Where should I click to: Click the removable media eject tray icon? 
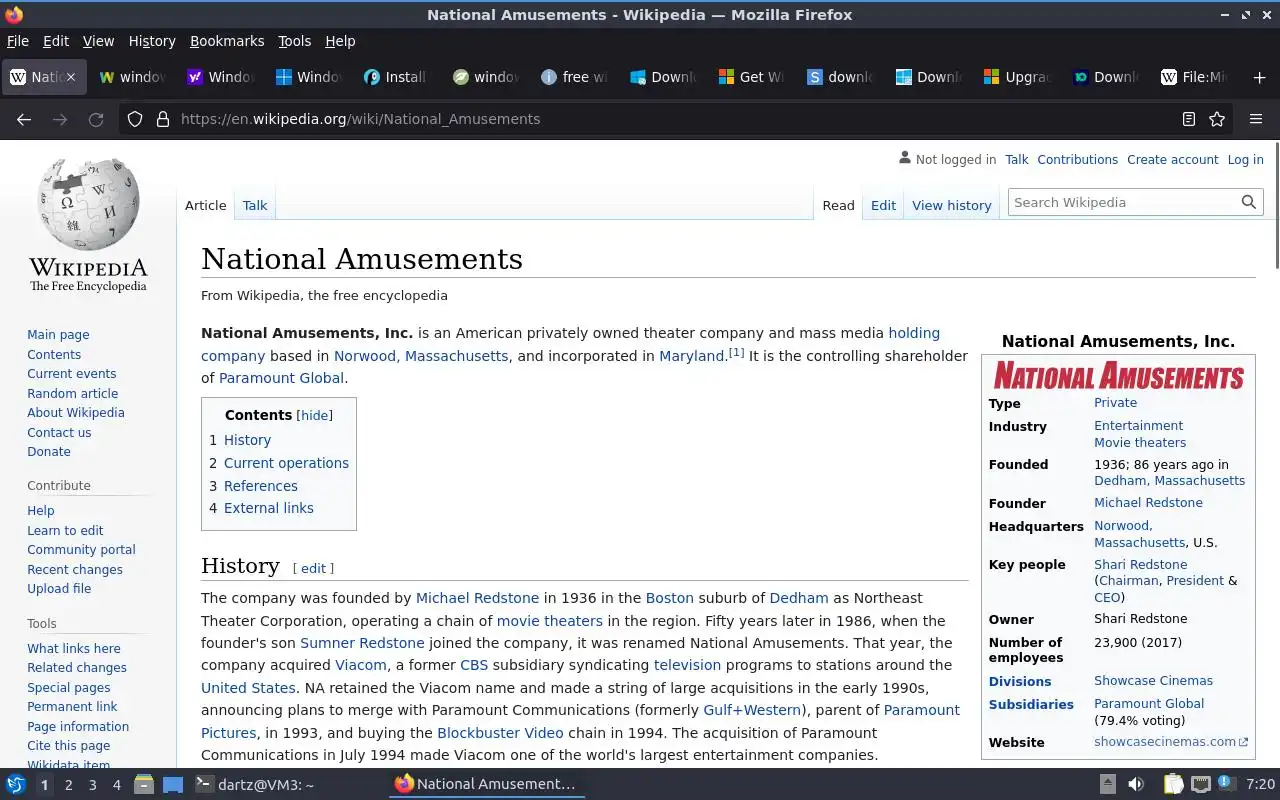1107,784
